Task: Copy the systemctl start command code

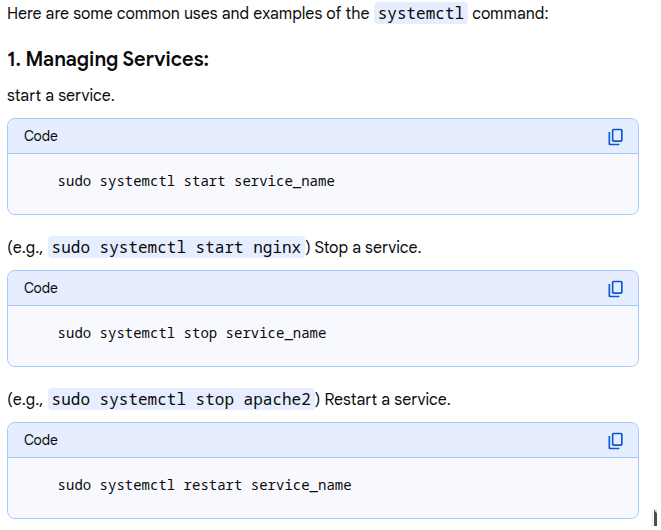Action: pyautogui.click(x=615, y=136)
